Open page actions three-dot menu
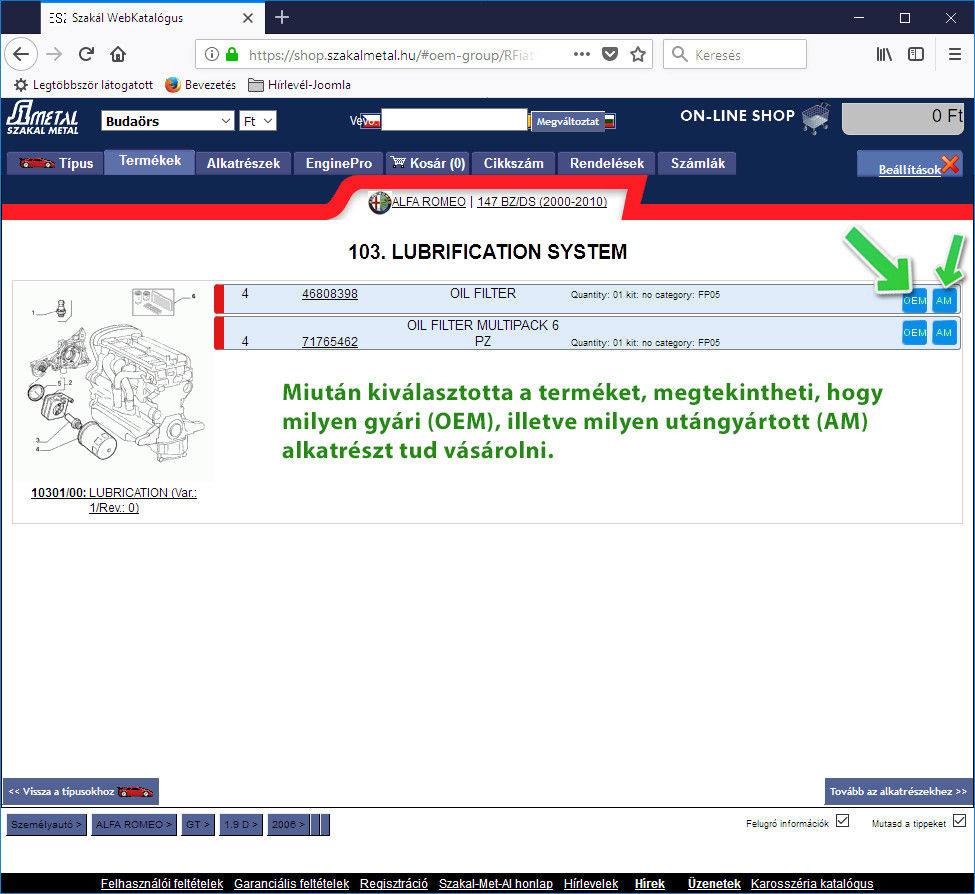Screen dimensions: 975x894 [582, 54]
